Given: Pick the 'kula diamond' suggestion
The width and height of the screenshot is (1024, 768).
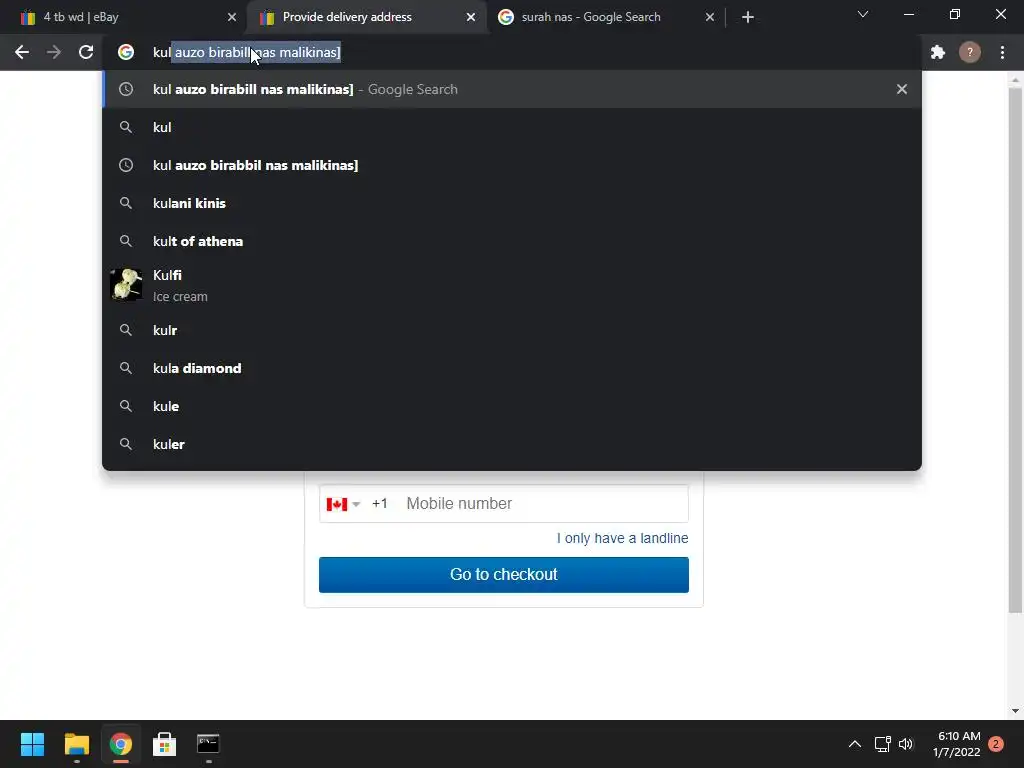Looking at the screenshot, I should (x=512, y=368).
